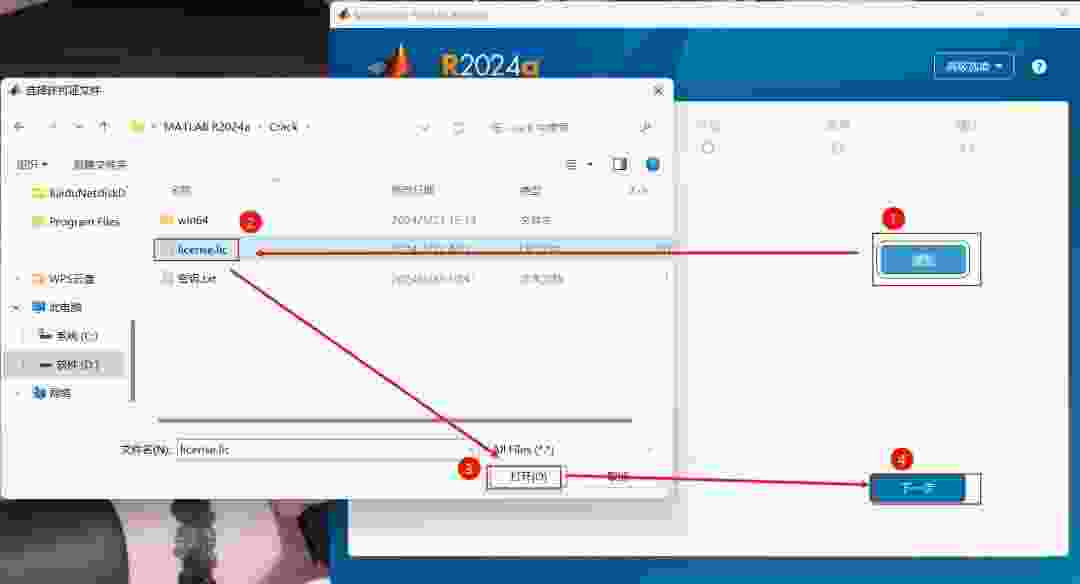Open the view options dropdown arrow
The height and width of the screenshot is (584, 1080).
click(x=590, y=164)
